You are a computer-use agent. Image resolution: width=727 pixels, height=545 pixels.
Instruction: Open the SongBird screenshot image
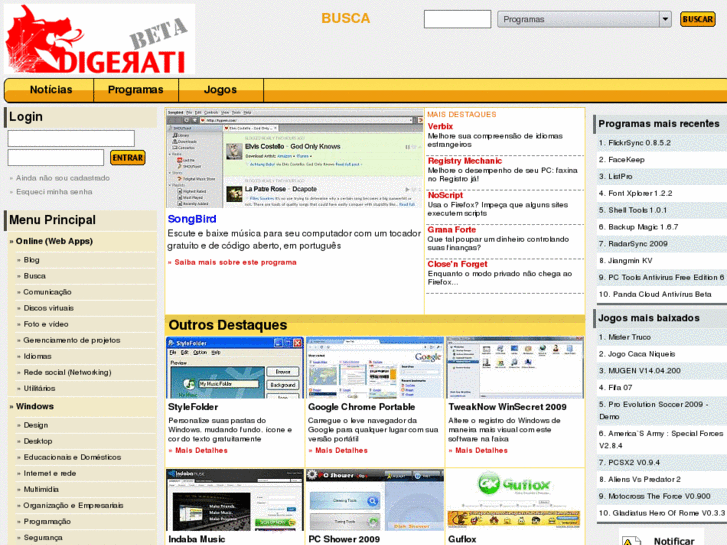pyautogui.click(x=294, y=159)
